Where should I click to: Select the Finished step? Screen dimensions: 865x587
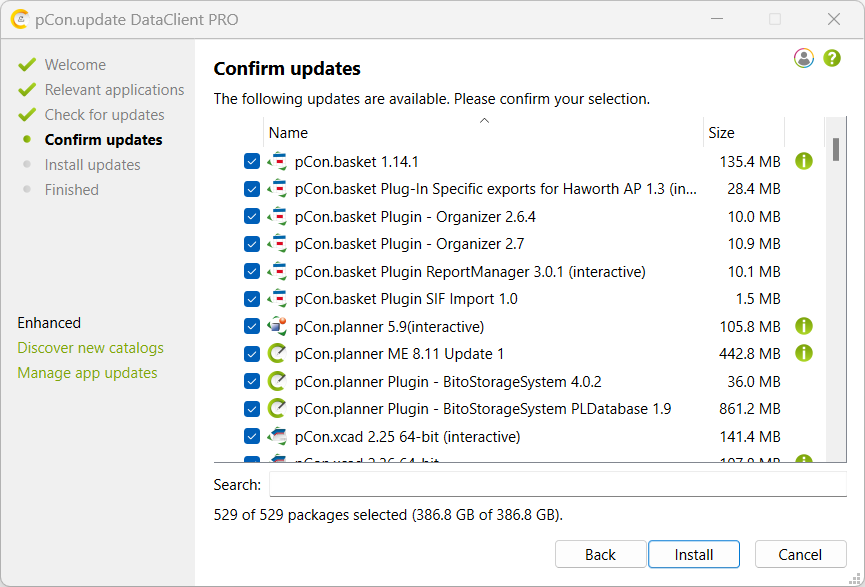point(72,190)
